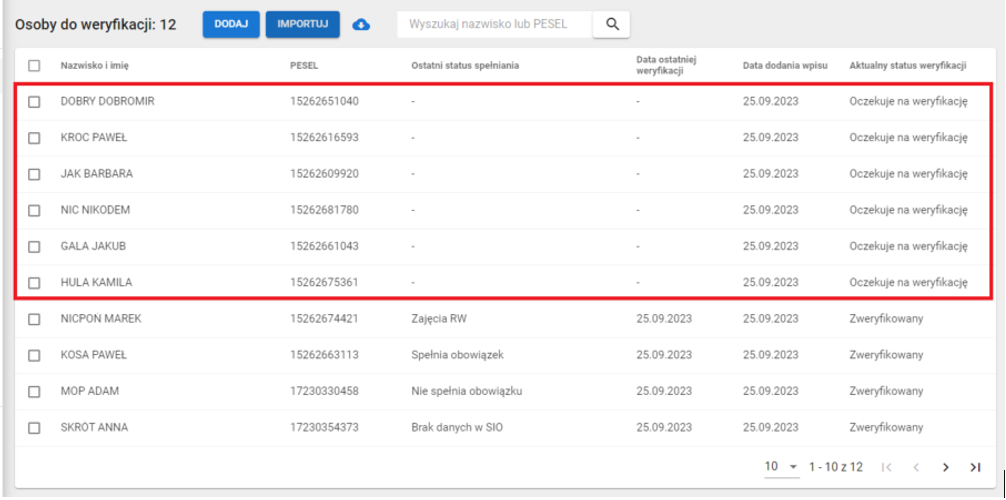This screenshot has height=500, width=1006.
Task: Click the first page arrow
Action: [886, 467]
